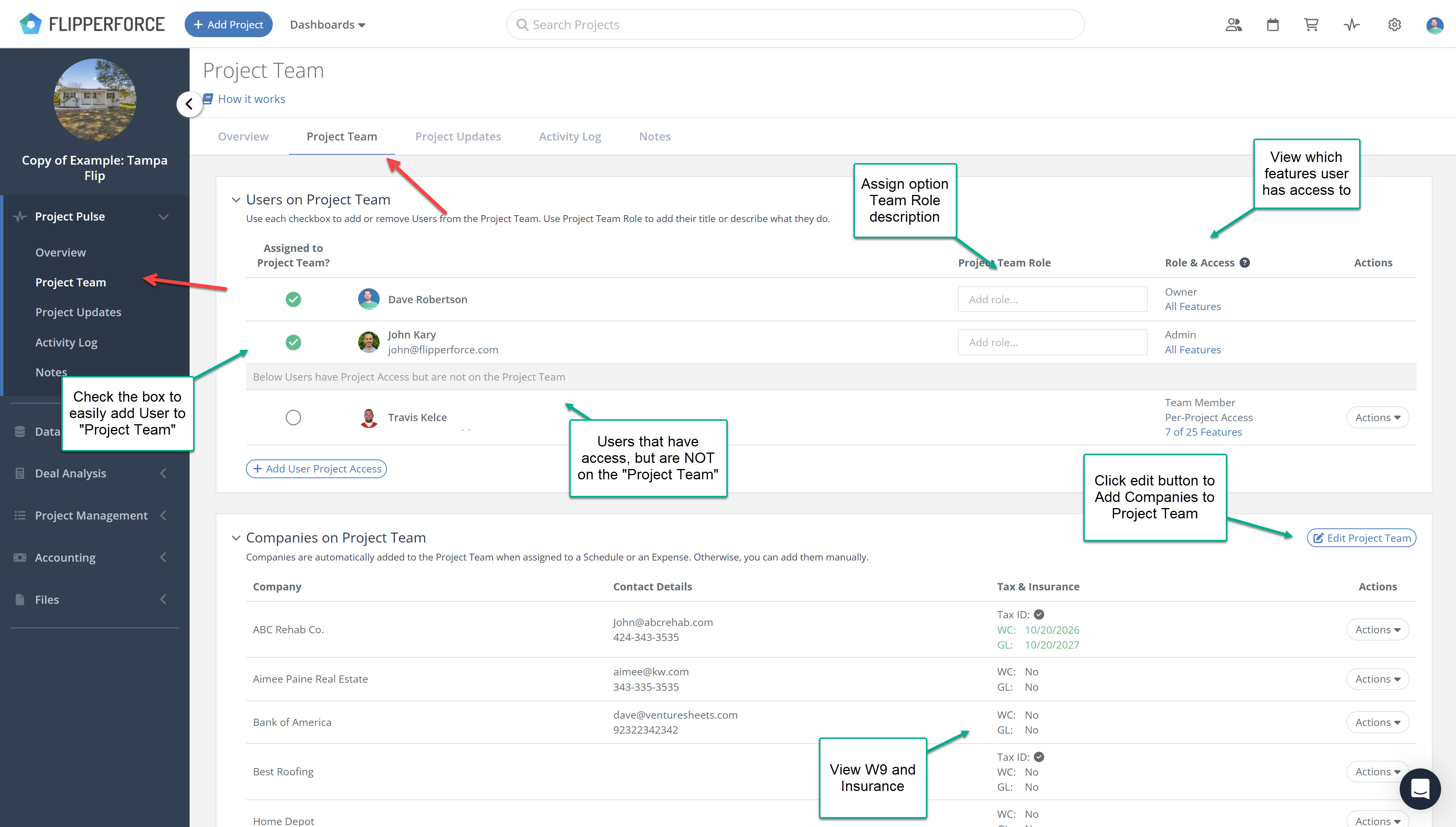Image resolution: width=1456 pixels, height=827 pixels.
Task: Open the settings gear icon
Action: [x=1395, y=25]
